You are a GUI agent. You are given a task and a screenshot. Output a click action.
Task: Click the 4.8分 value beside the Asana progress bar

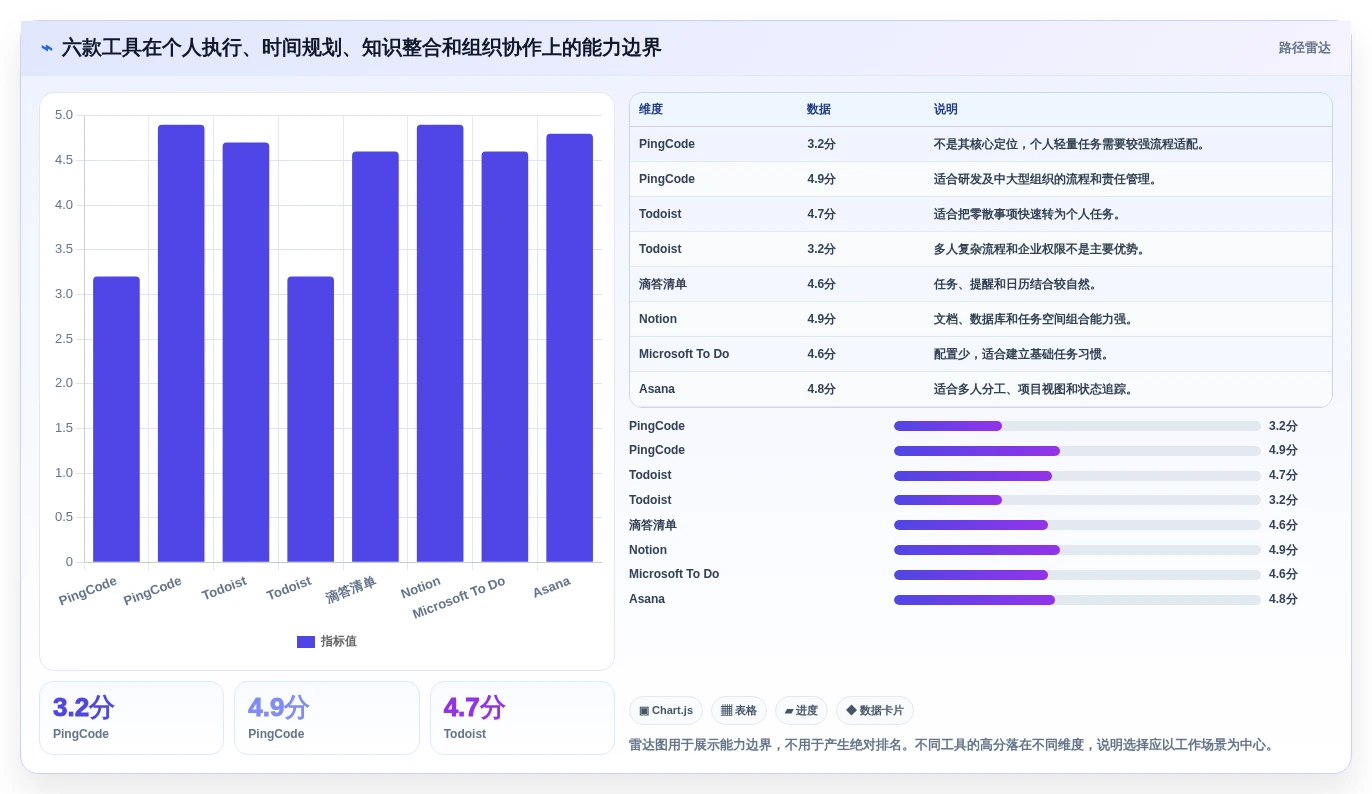1283,600
